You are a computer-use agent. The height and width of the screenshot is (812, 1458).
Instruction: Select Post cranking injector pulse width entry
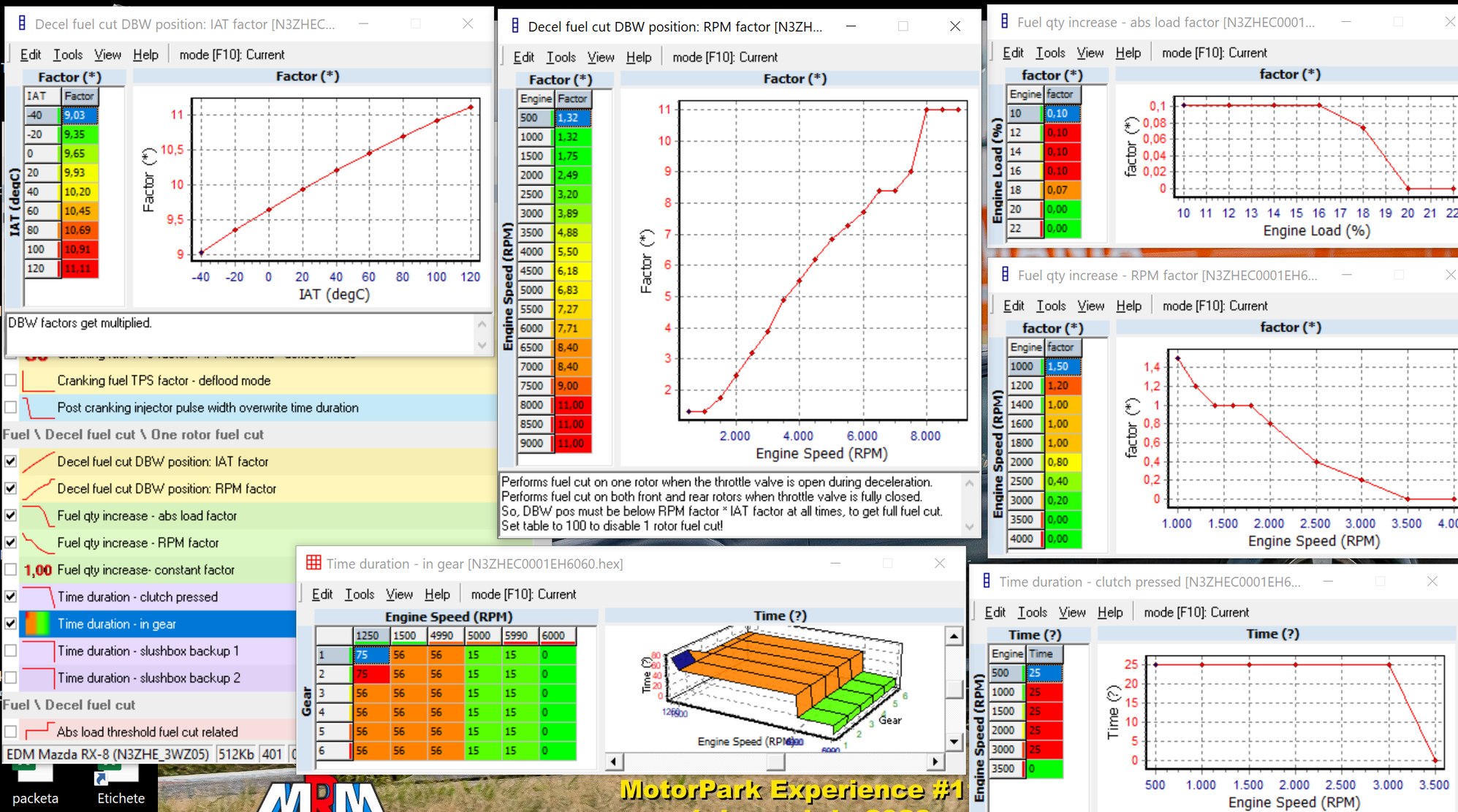208,408
